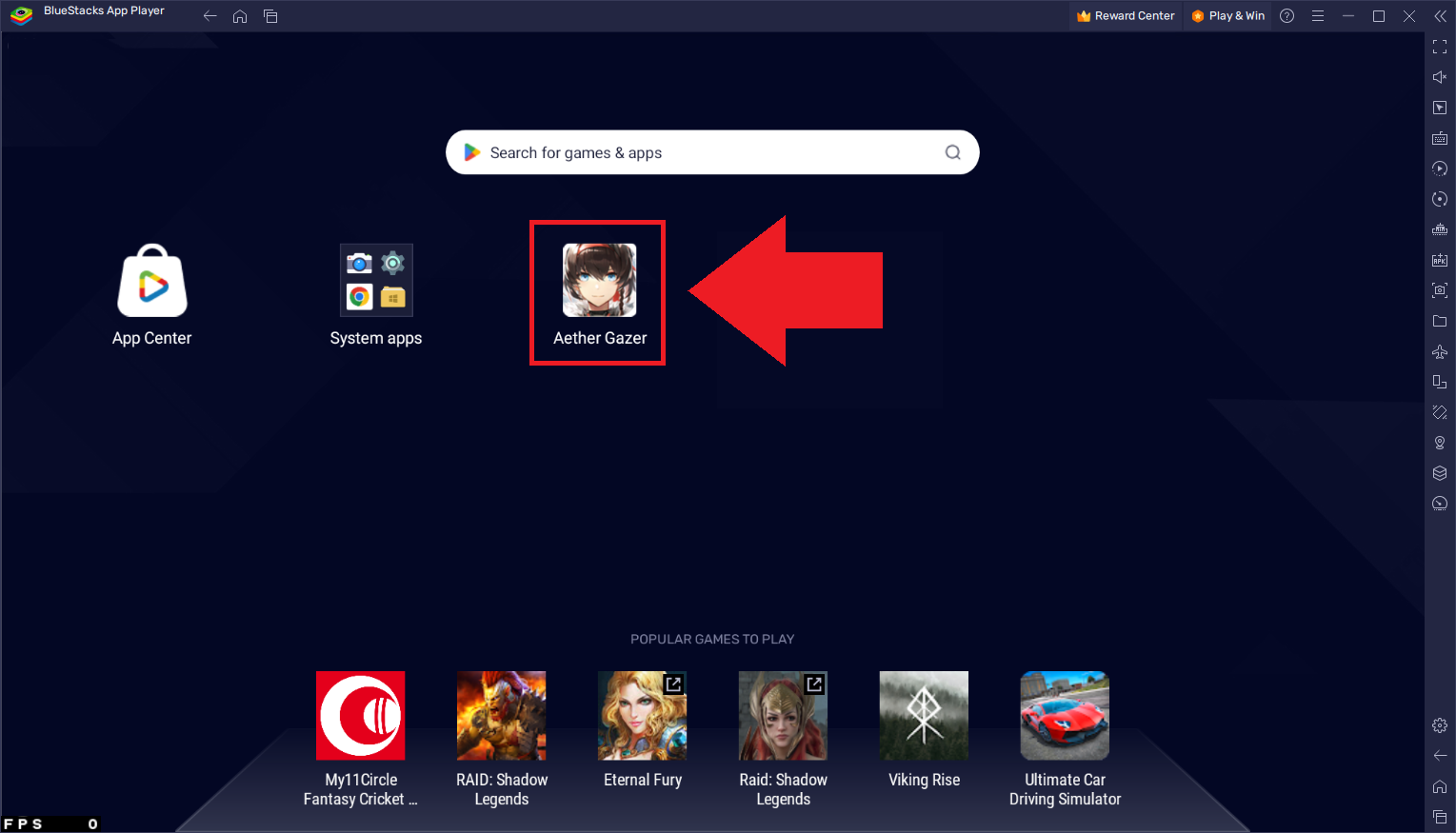
Task: Click the layers stack sidebar icon
Action: (x=1440, y=473)
